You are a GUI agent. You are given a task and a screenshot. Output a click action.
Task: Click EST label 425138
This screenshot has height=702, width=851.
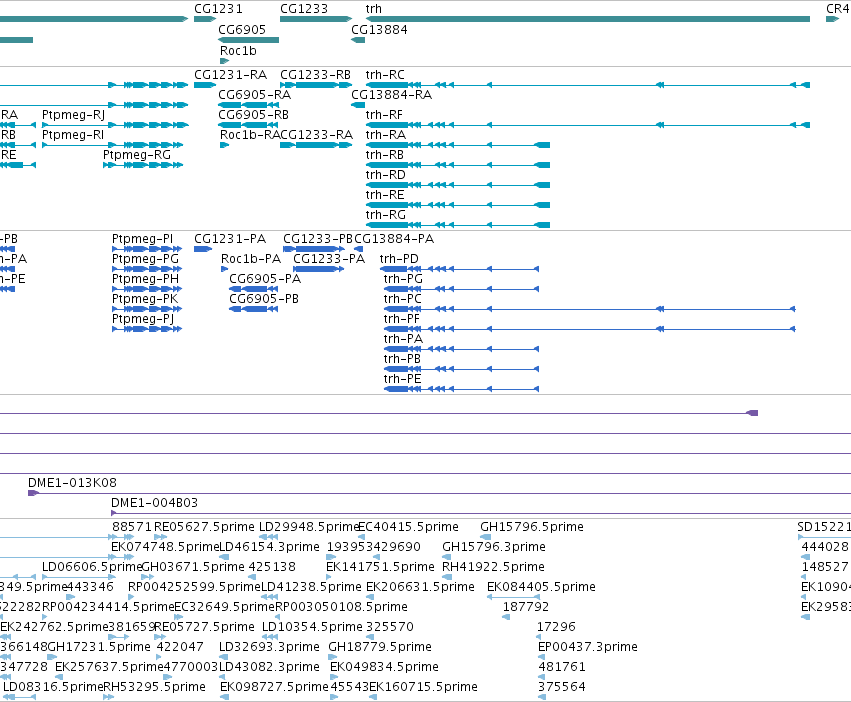point(272,567)
